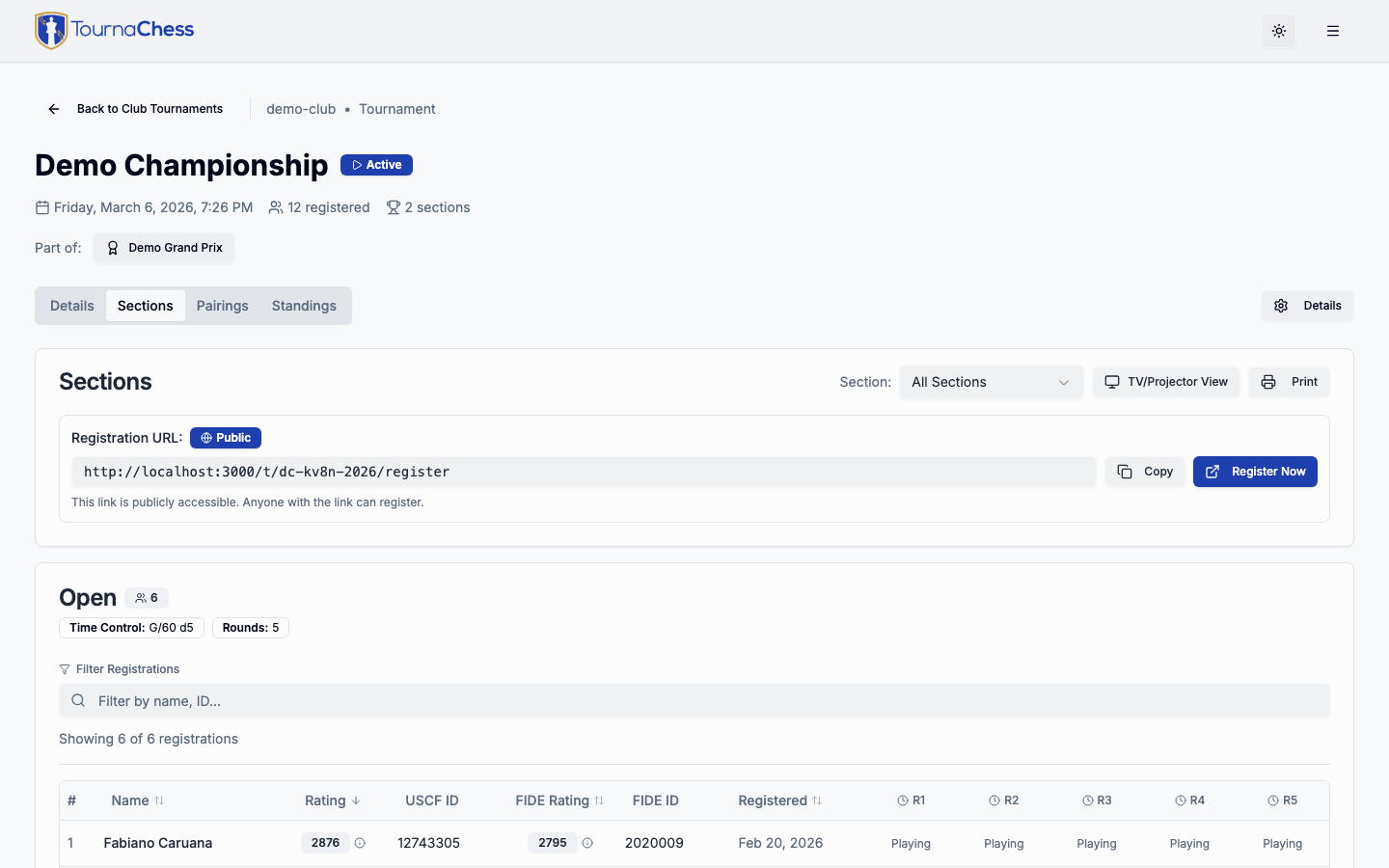Viewport: 1389px width, 868px height.
Task: Open the hamburger navigation menu
Action: click(1333, 30)
